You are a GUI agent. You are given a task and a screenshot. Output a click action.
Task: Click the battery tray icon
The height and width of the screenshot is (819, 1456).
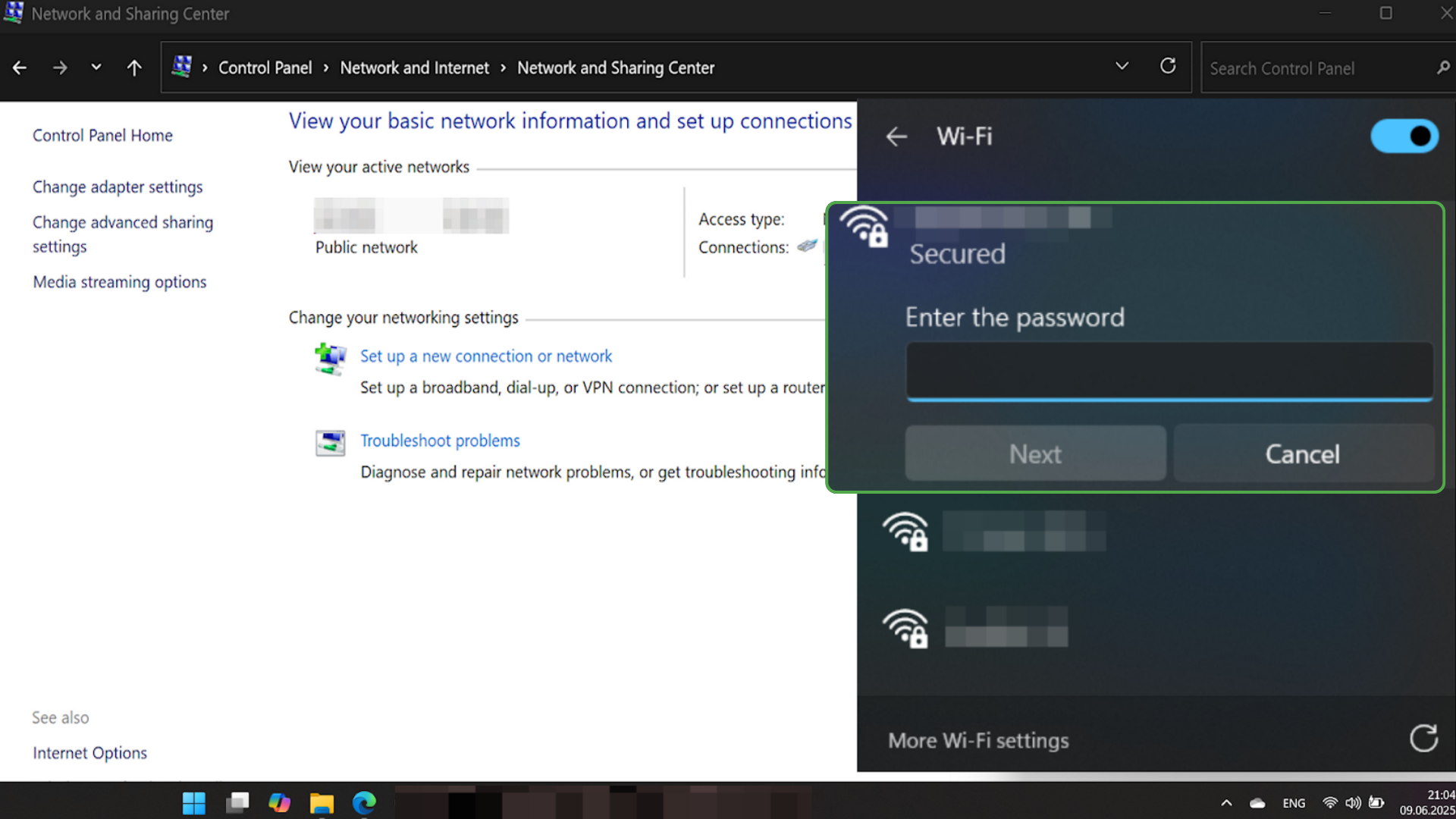click(1376, 802)
